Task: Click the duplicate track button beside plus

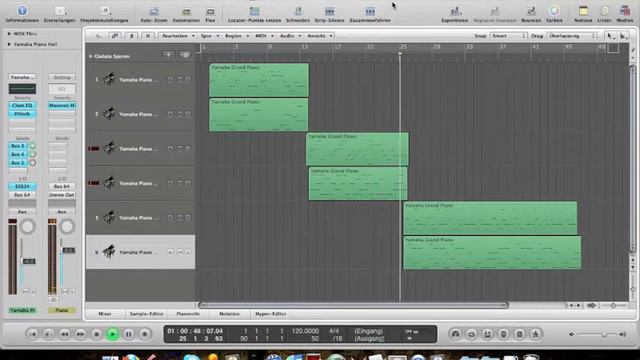Action: 185,54
